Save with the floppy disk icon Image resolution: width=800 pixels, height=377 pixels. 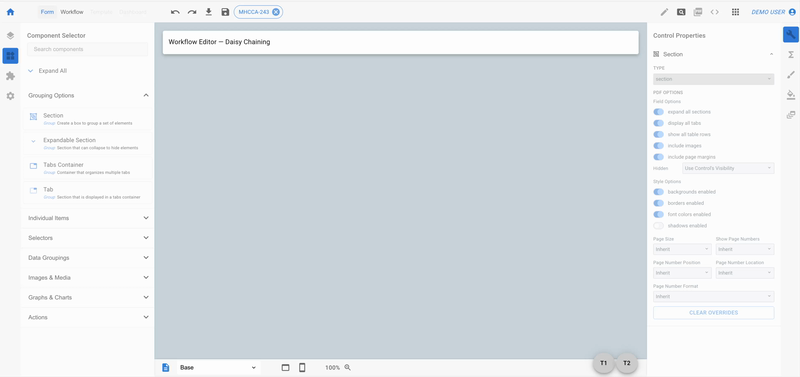tap(225, 12)
